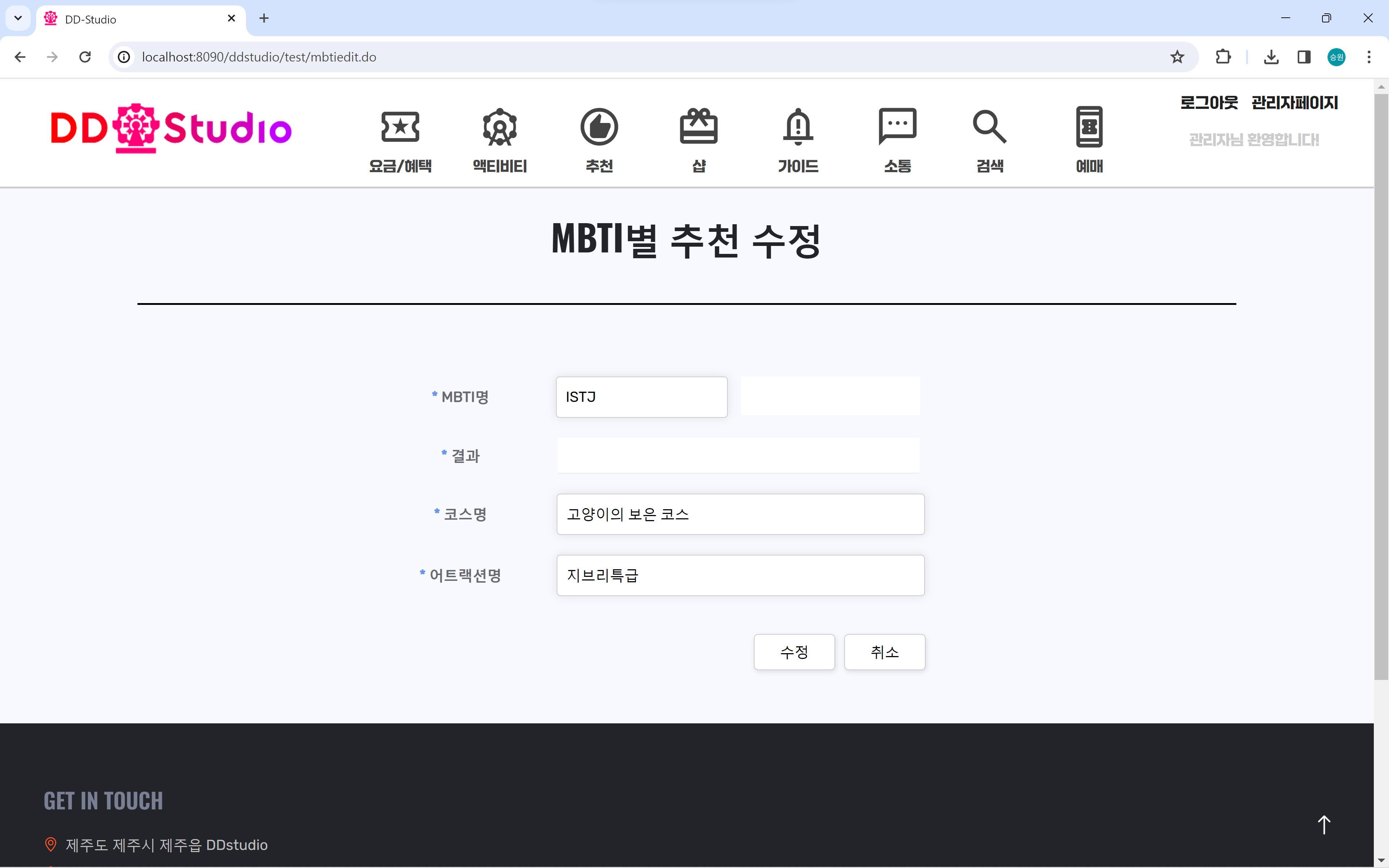Click the 수정 button
Screen dimensions: 1389x868
[x=794, y=652]
